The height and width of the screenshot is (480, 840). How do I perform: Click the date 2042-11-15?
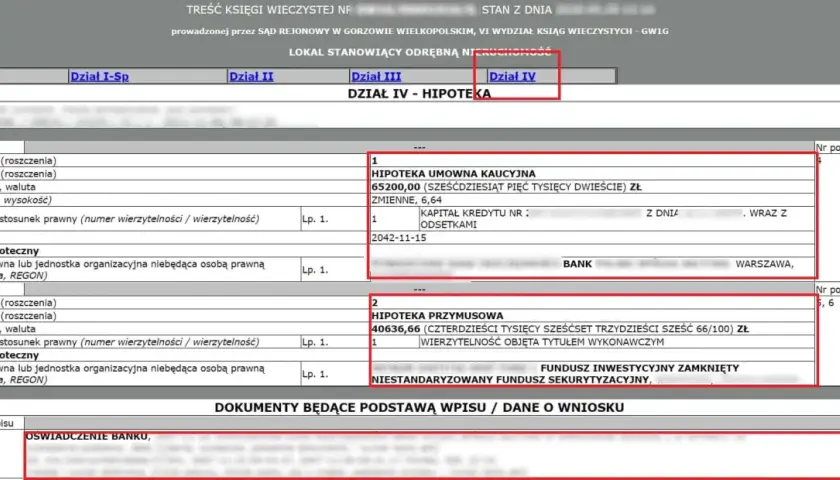click(x=399, y=238)
